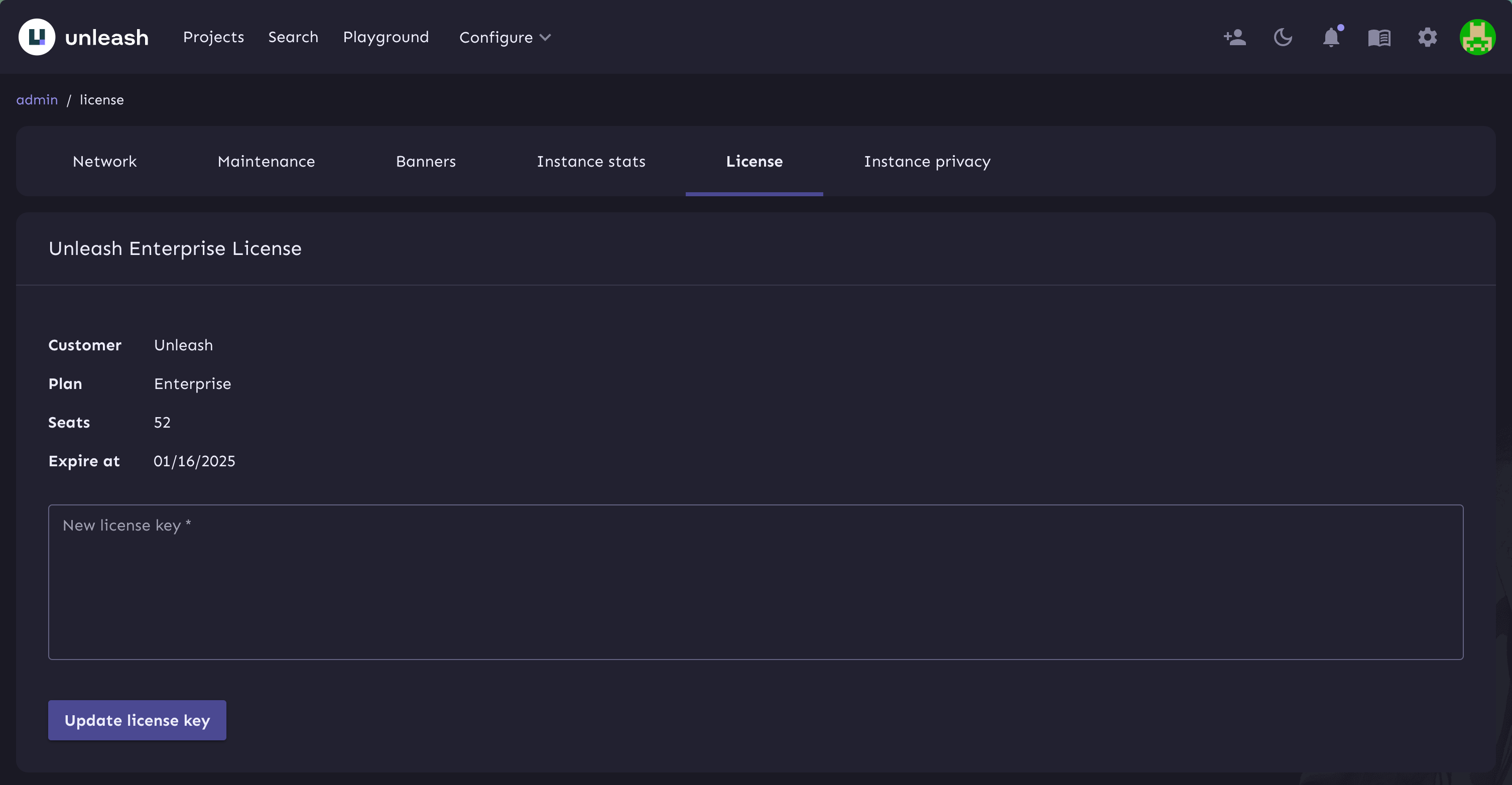
Task: Click the Unleash logo icon
Action: (36, 37)
